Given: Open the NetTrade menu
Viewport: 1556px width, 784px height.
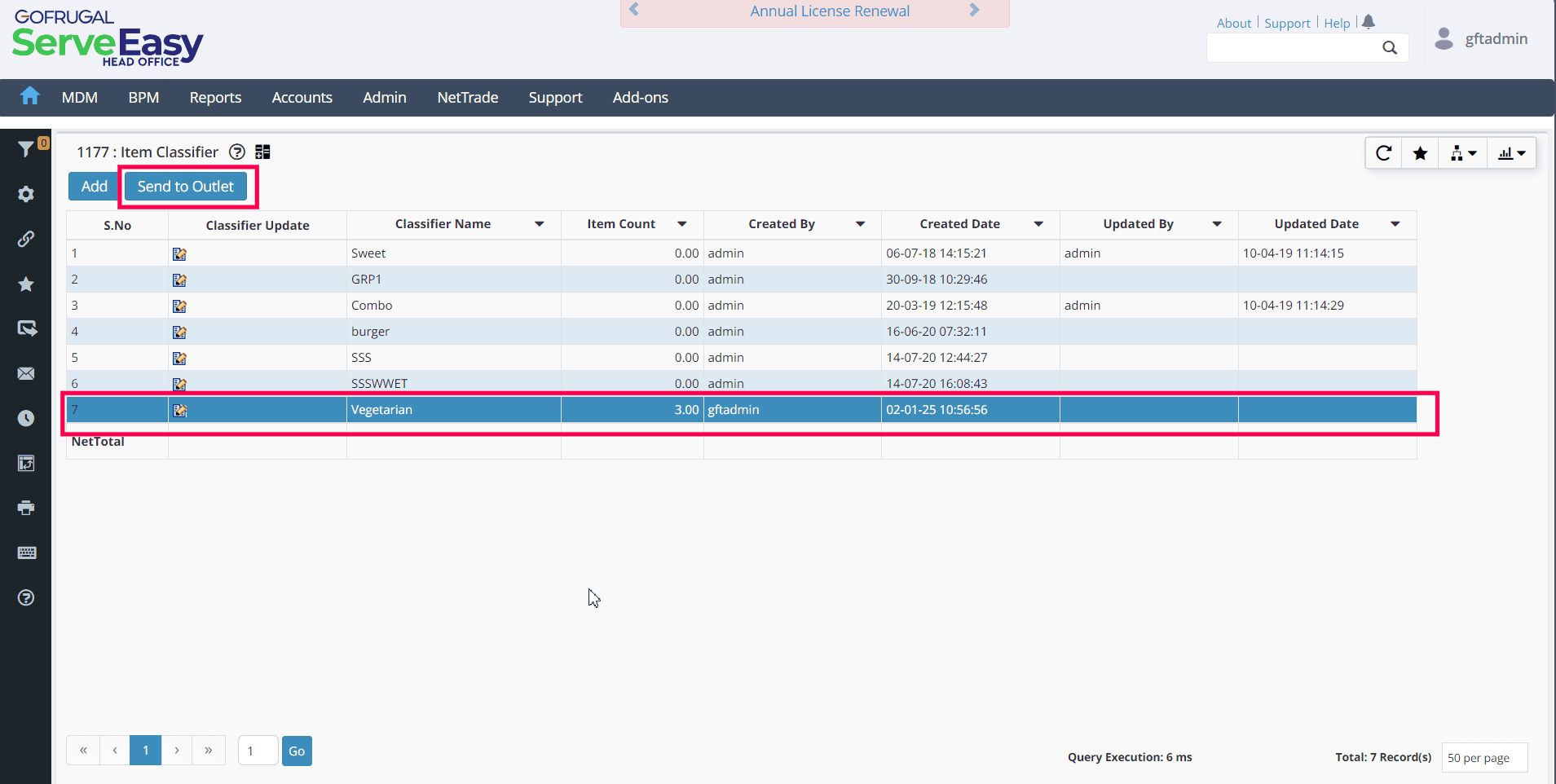Looking at the screenshot, I should pyautogui.click(x=468, y=98).
